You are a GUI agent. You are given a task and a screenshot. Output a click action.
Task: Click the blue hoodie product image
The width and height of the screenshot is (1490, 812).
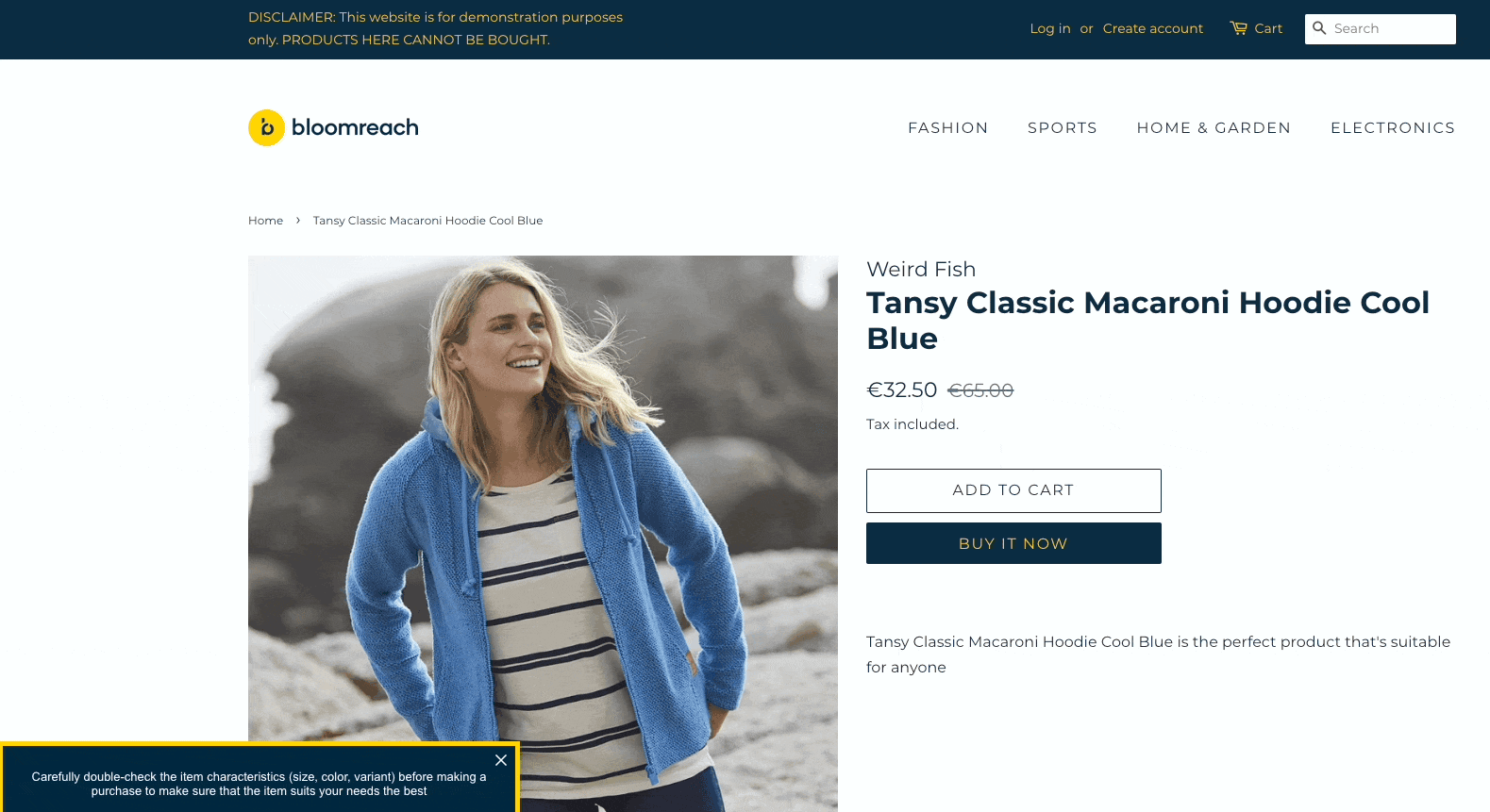click(543, 534)
